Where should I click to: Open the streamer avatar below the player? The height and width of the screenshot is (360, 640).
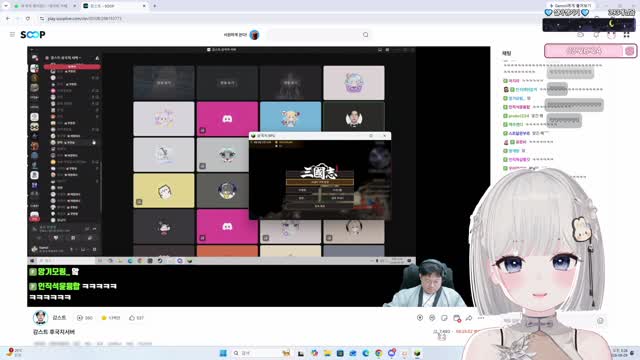click(40, 317)
